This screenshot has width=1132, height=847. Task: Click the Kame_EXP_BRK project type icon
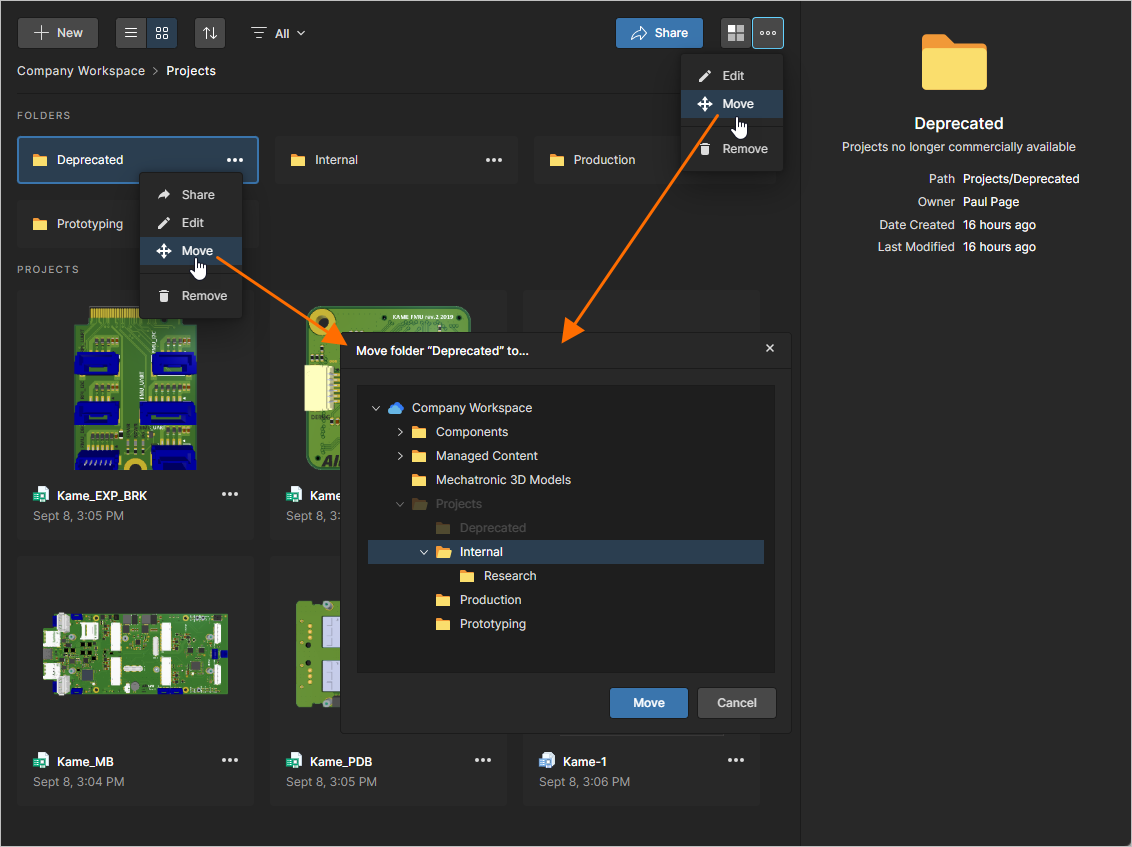[x=41, y=495]
